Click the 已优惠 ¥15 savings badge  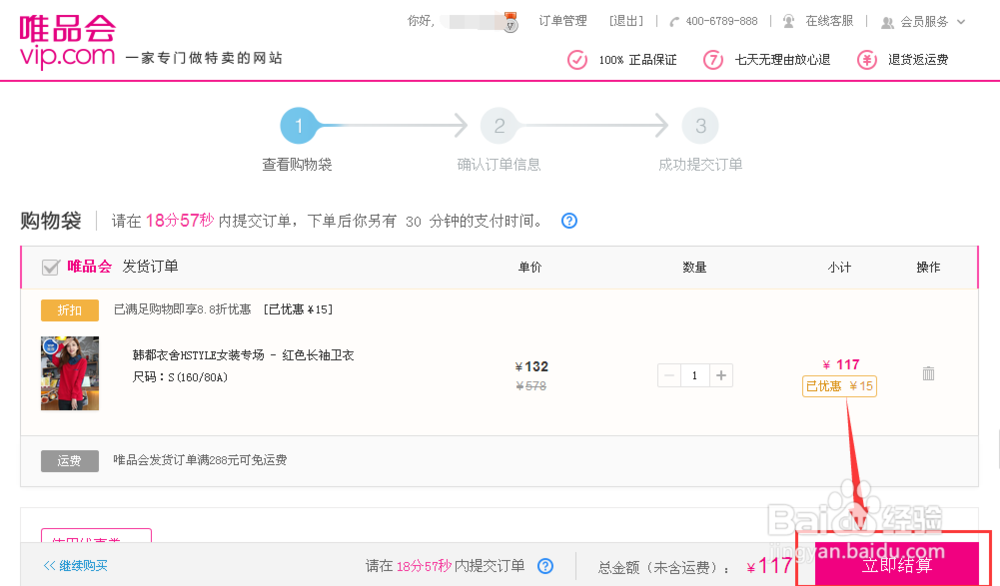839,386
